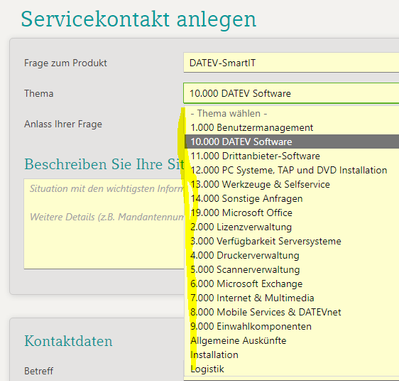The width and height of the screenshot is (399, 381).
Task: Click the Betreff label
Action: click(39, 371)
